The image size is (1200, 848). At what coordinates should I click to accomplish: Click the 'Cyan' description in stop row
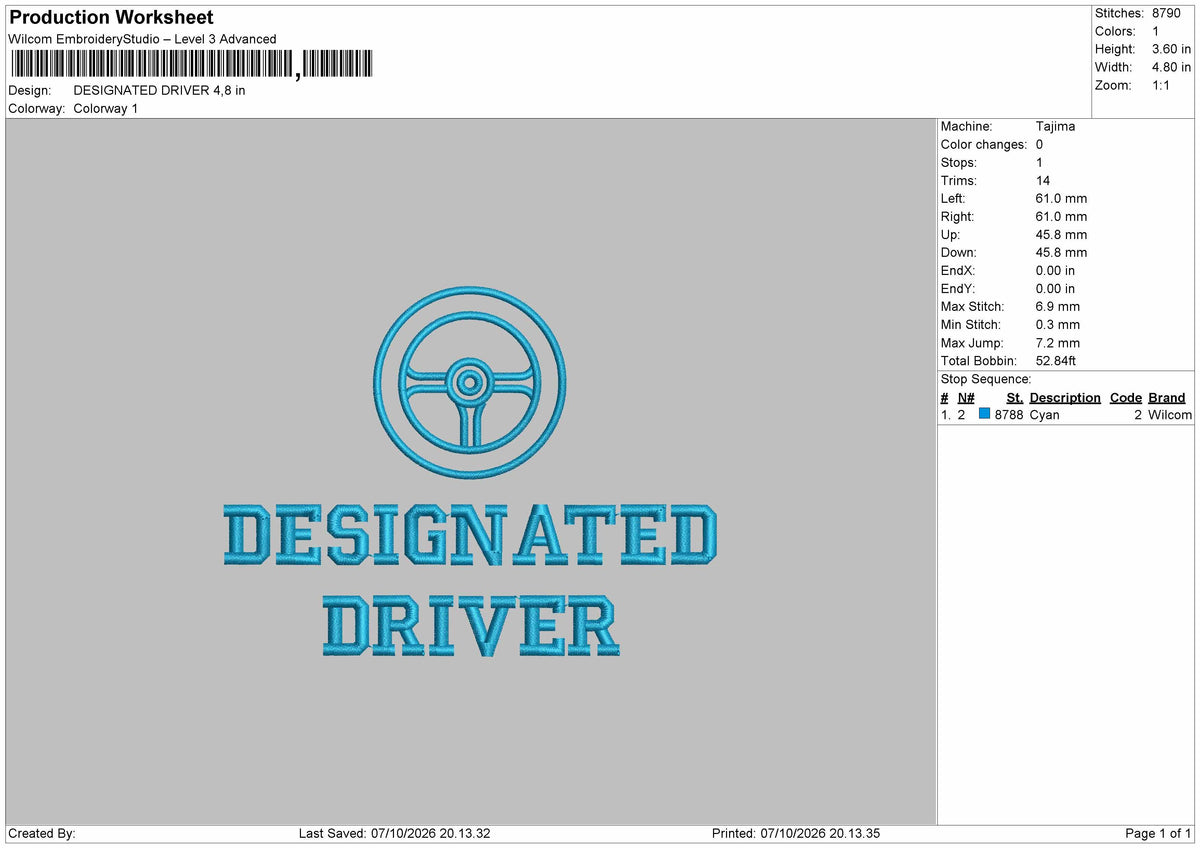coord(1045,414)
